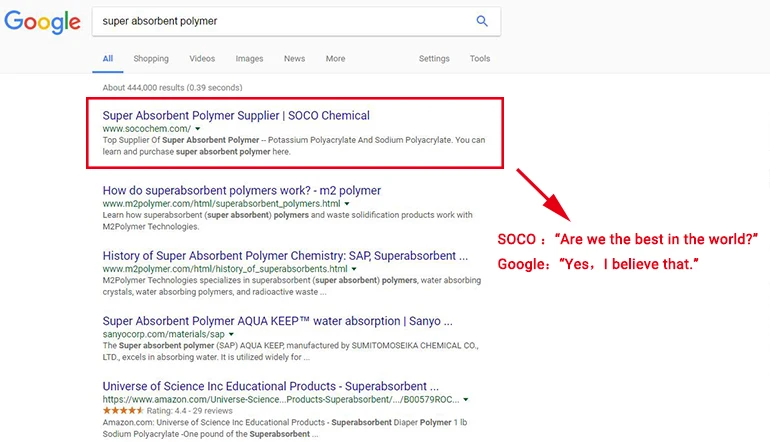Screen dimensions: 770x442
Task: Click the SOCO Chemical result snippet text
Action: click(294, 146)
